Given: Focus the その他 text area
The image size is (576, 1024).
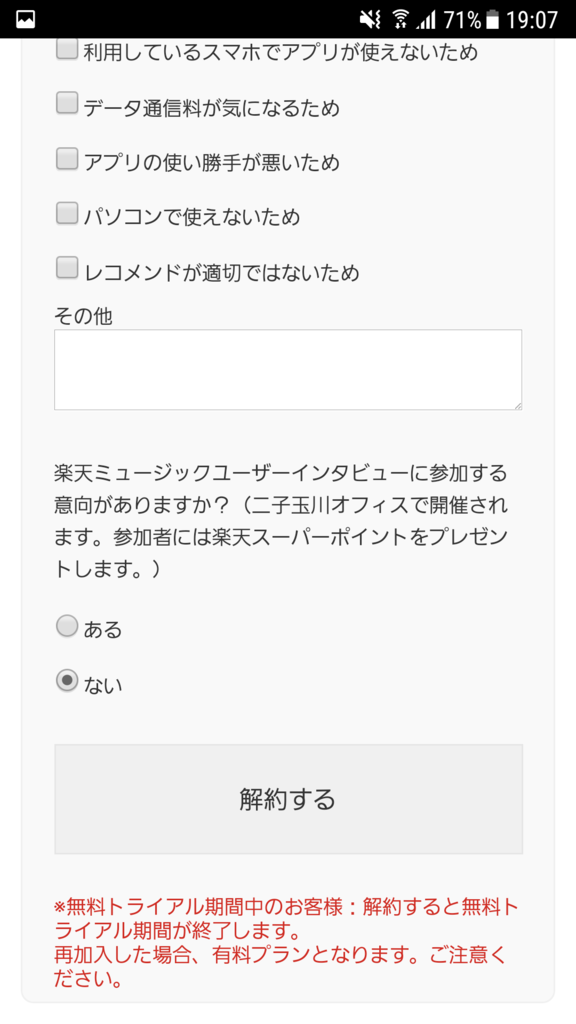Looking at the screenshot, I should (x=288, y=370).
